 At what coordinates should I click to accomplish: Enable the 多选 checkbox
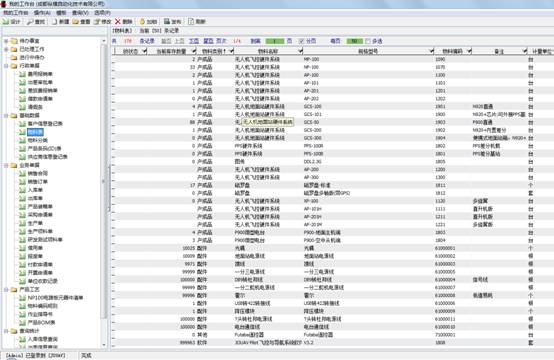[368, 41]
